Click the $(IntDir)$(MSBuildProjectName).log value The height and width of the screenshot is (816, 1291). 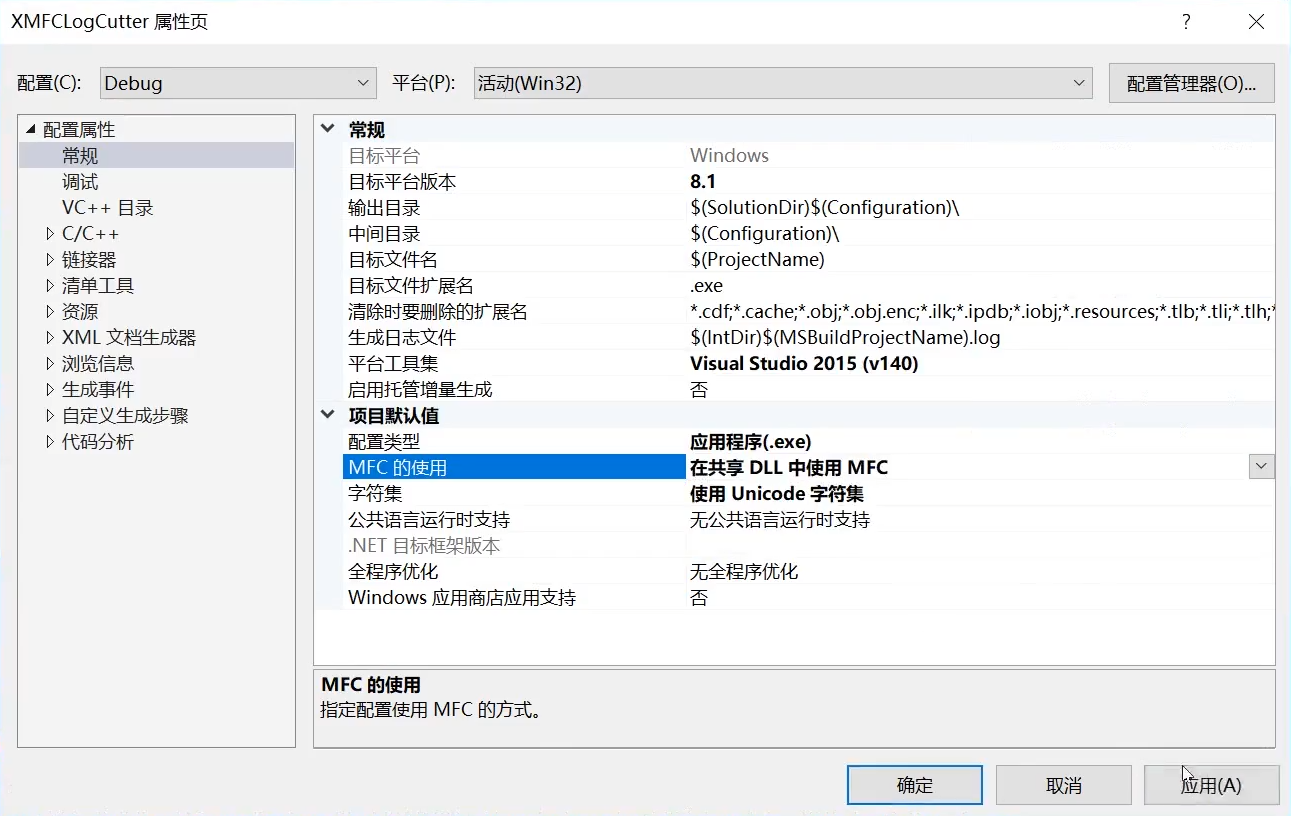click(845, 338)
